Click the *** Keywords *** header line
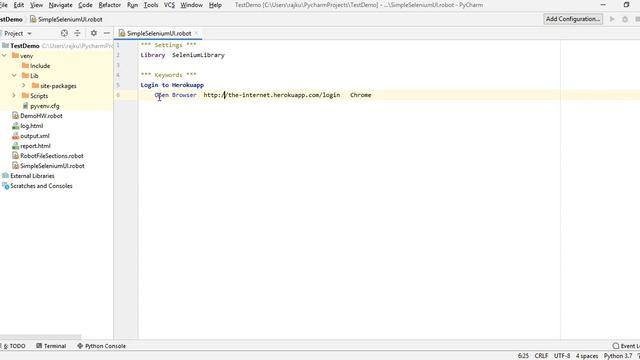The width and height of the screenshot is (640, 360). (x=169, y=75)
